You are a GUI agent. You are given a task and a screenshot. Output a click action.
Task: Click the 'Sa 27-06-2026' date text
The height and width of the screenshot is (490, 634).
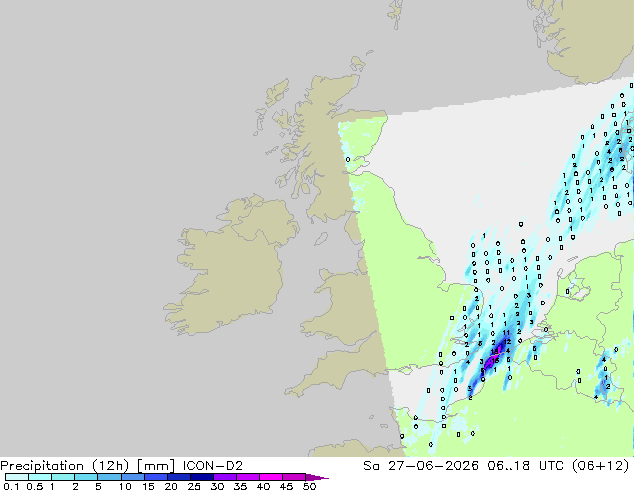point(421,466)
